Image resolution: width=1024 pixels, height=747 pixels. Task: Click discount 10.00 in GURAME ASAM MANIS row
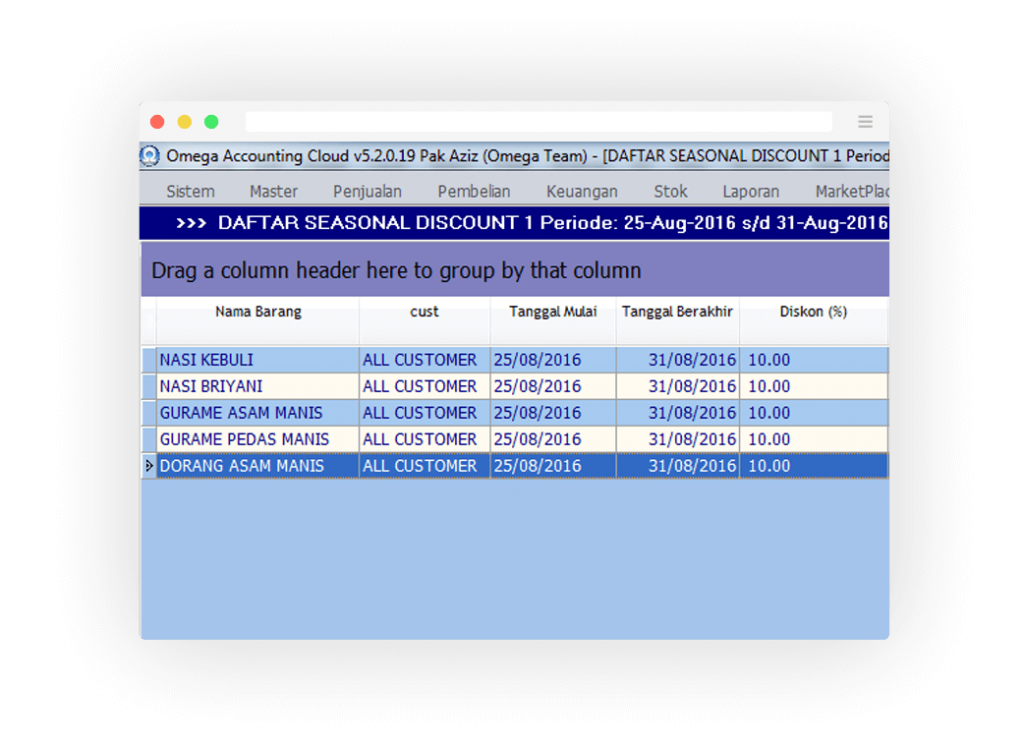click(814, 413)
